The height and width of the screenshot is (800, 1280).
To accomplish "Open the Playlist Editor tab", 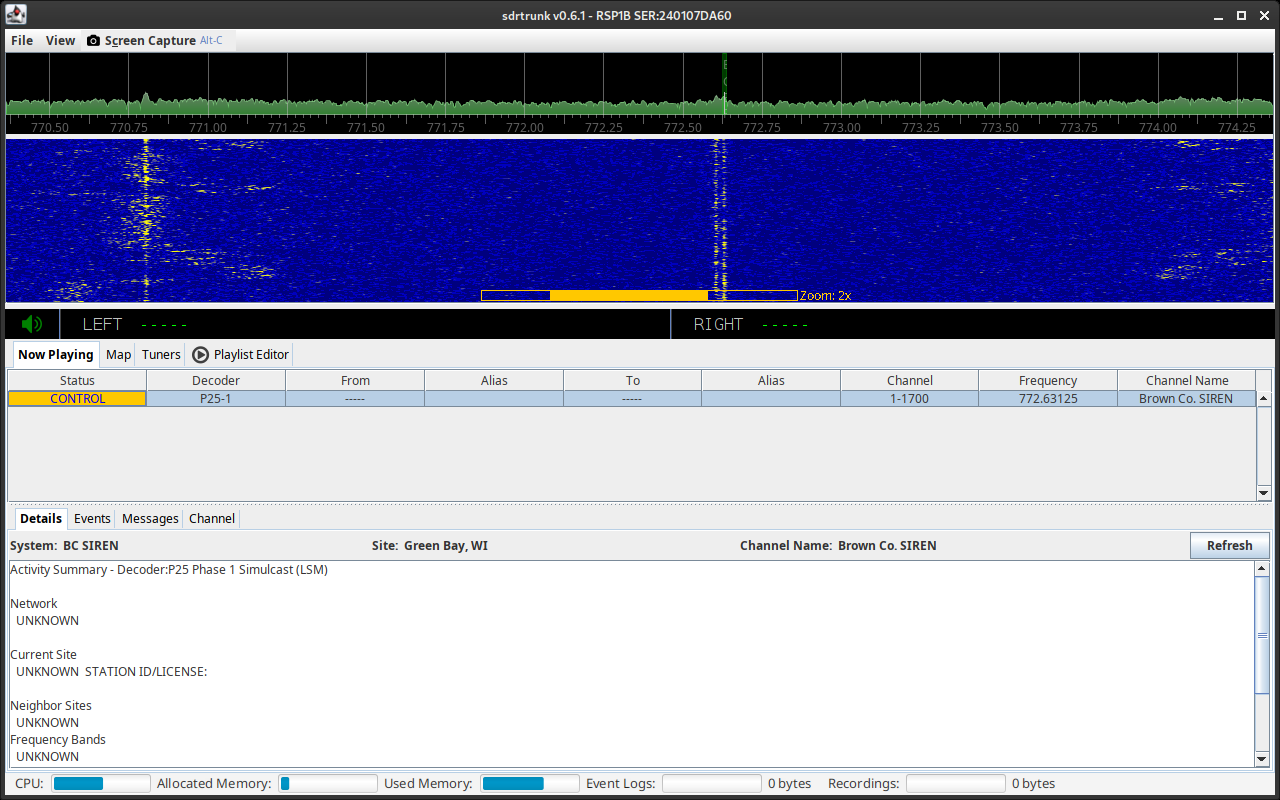I will click(240, 354).
